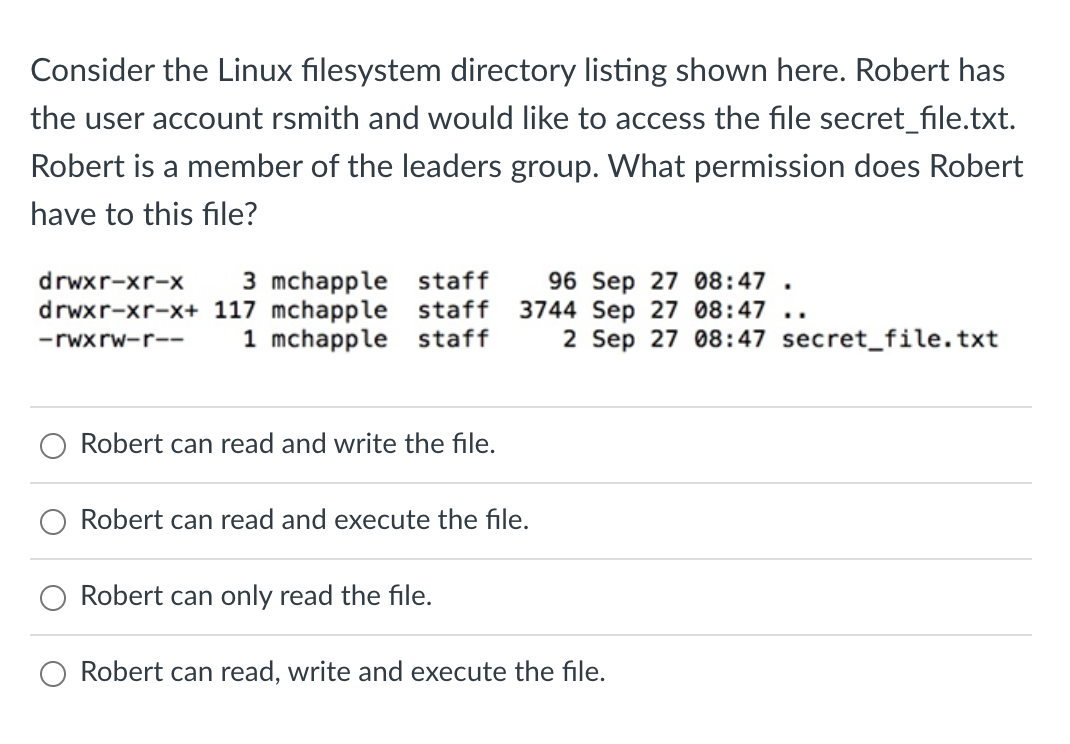Click the last answer option text
Screen dimensions: 1070x744
[x=344, y=672]
